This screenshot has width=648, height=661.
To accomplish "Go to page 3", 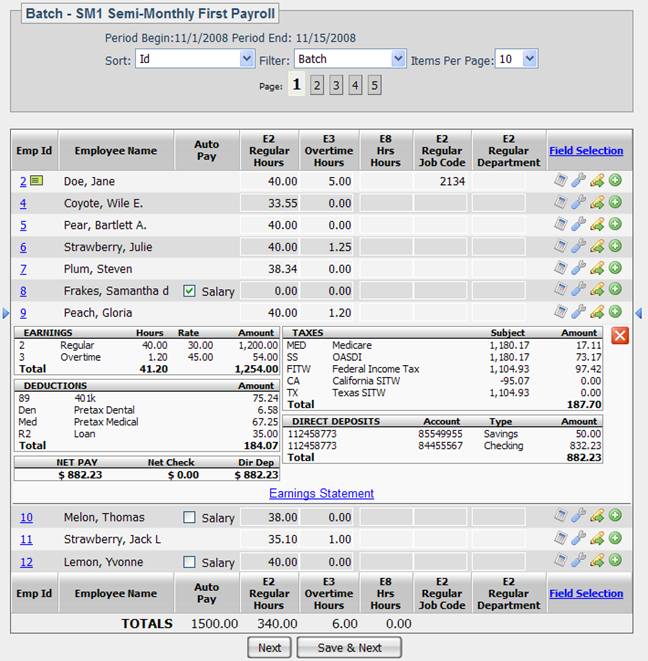I will pyautogui.click(x=336, y=86).
